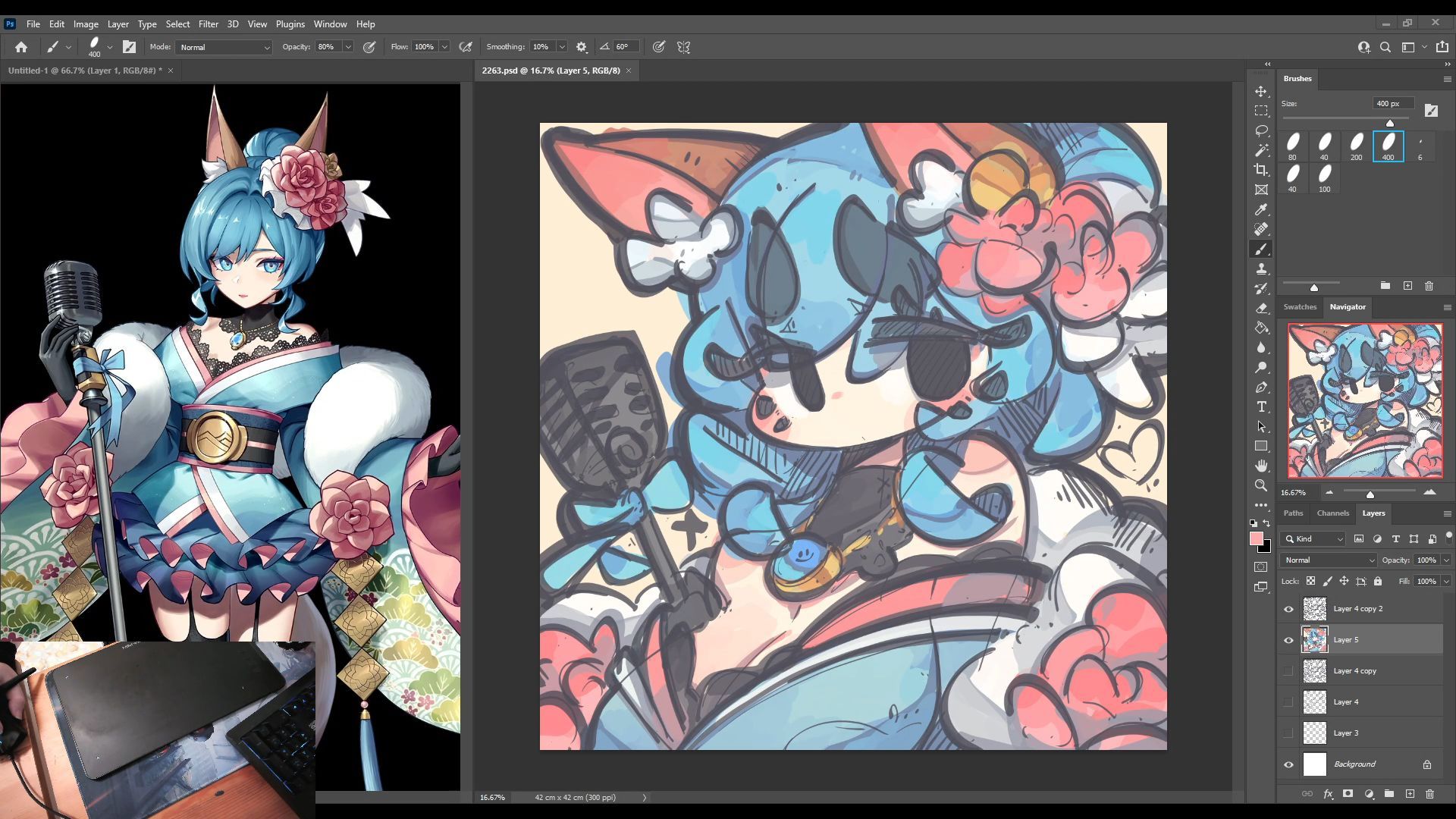1456x819 pixels.
Task: Toggle lock all layer button
Action: (x=1378, y=582)
